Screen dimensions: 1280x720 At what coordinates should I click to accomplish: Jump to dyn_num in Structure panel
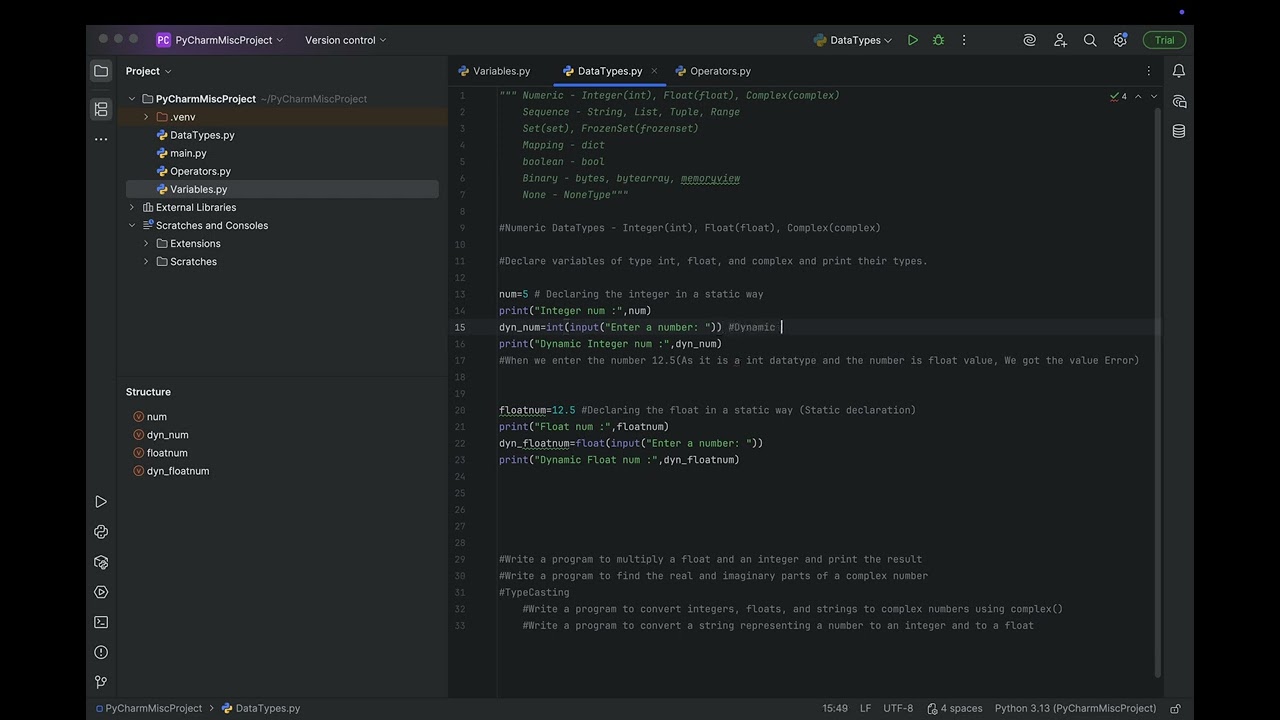coord(161,435)
